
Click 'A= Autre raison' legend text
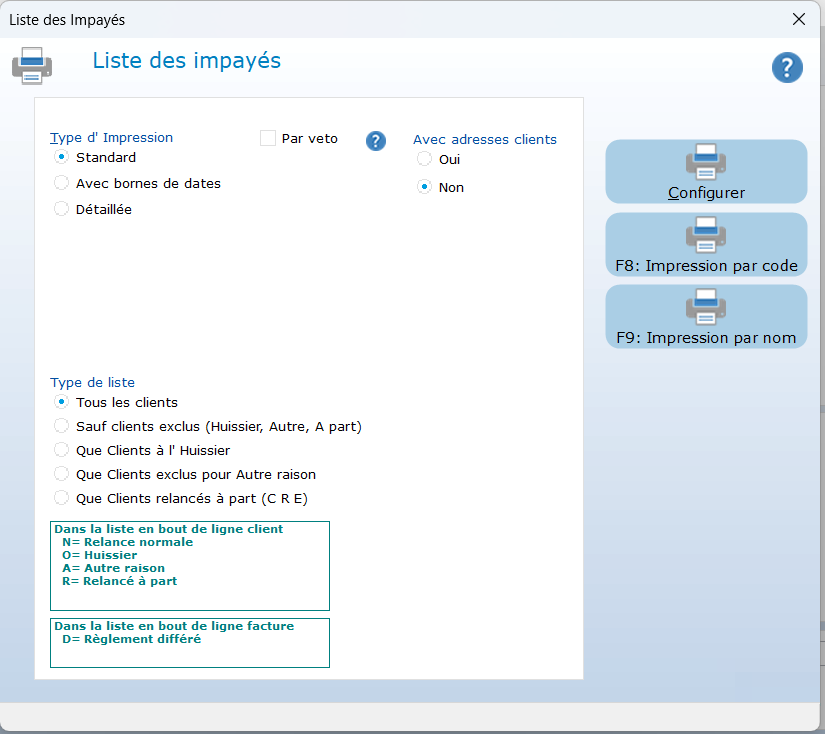[x=113, y=568]
